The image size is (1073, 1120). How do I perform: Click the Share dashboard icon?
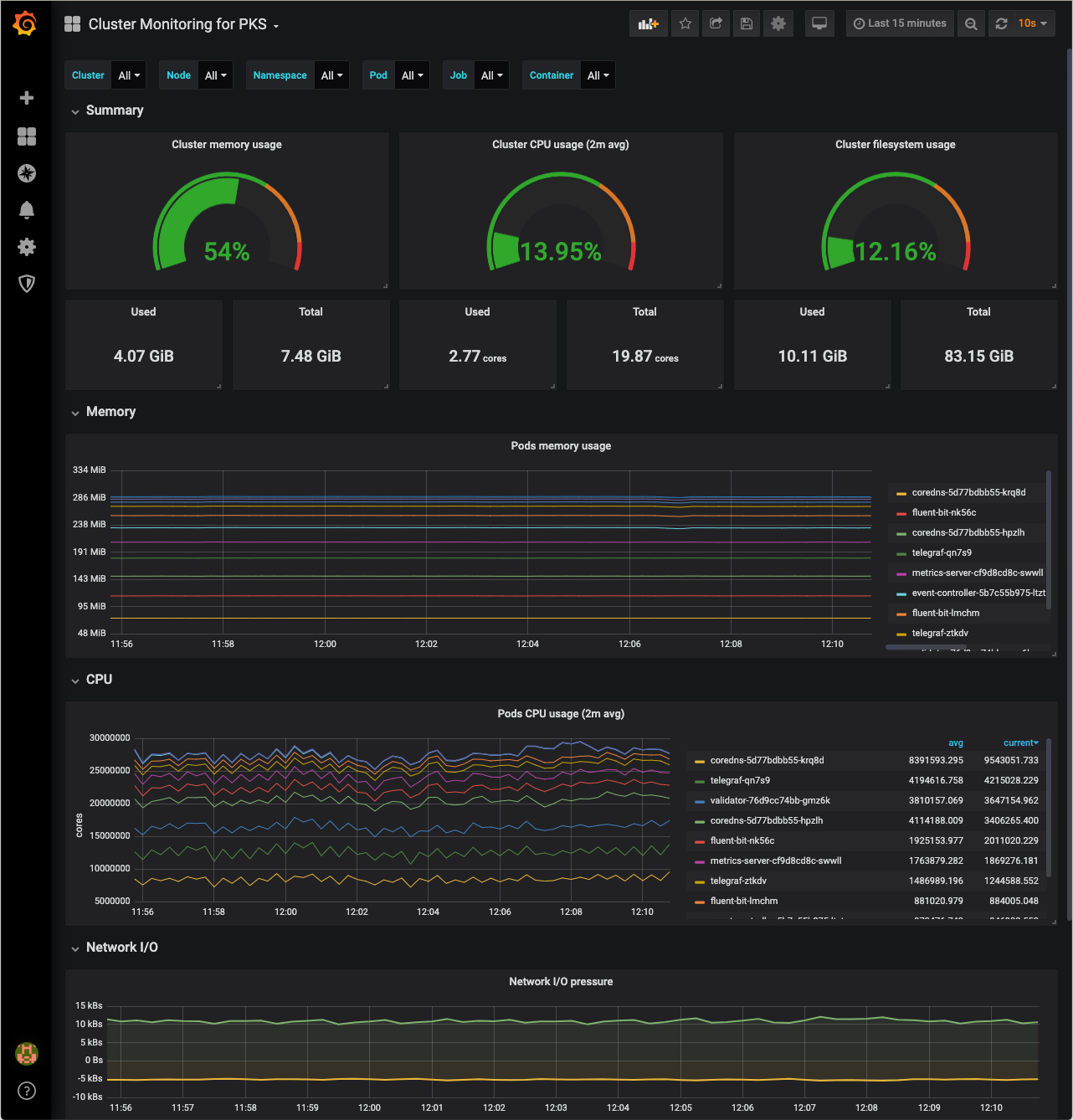click(x=716, y=24)
